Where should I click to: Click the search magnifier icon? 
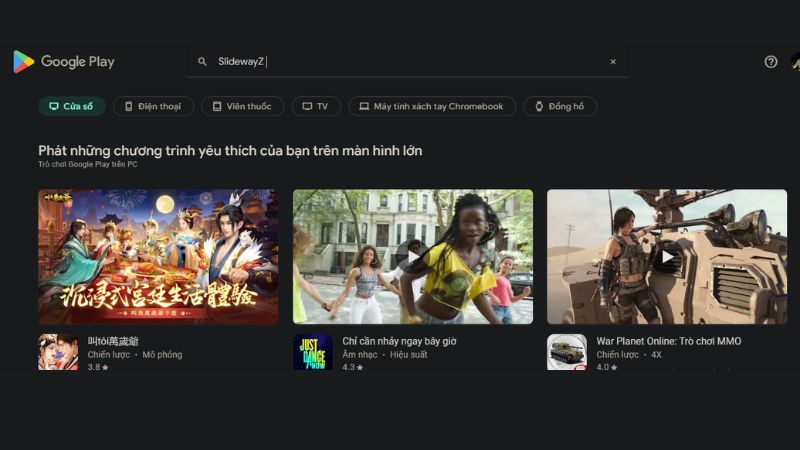tap(202, 61)
